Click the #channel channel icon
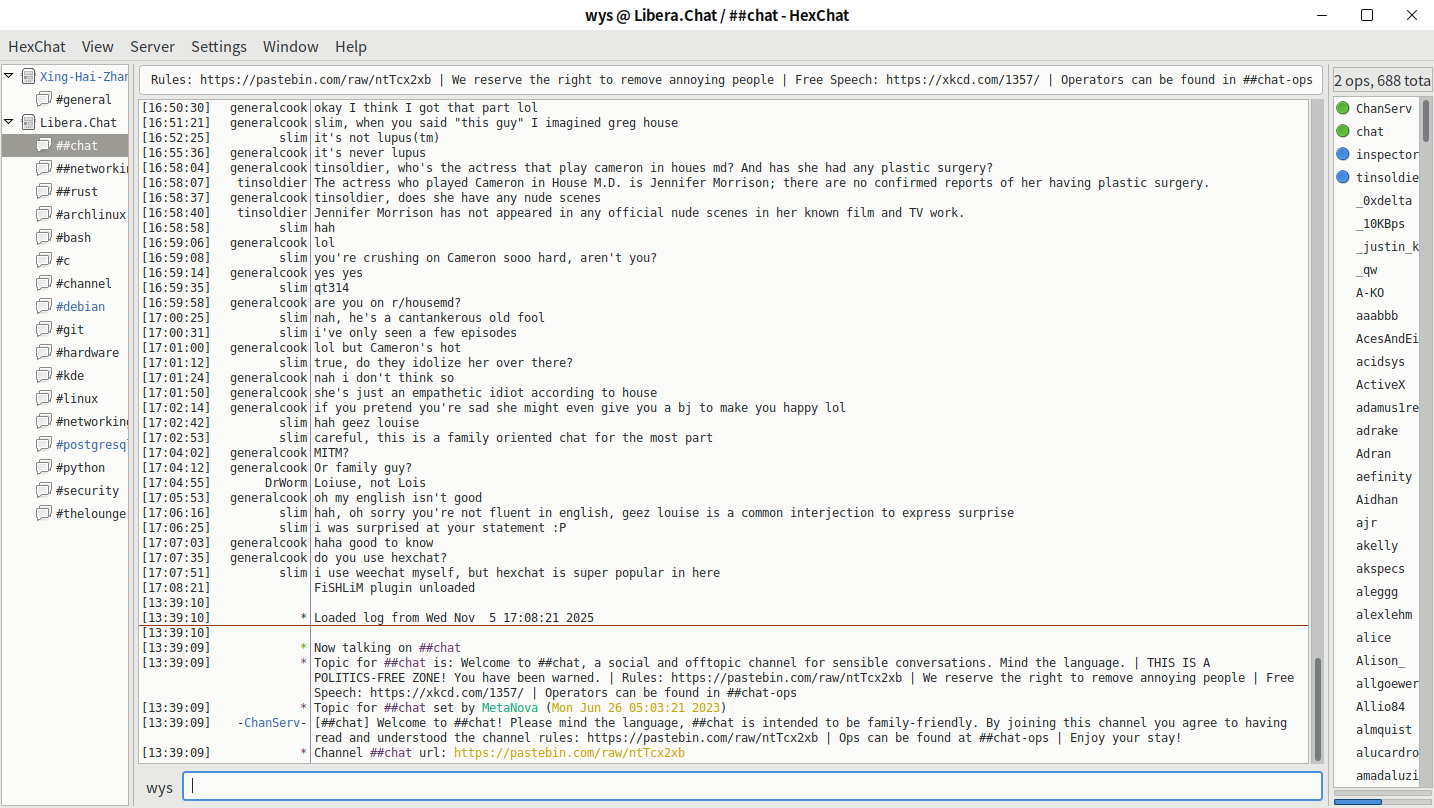1434x808 pixels. pos(44,283)
